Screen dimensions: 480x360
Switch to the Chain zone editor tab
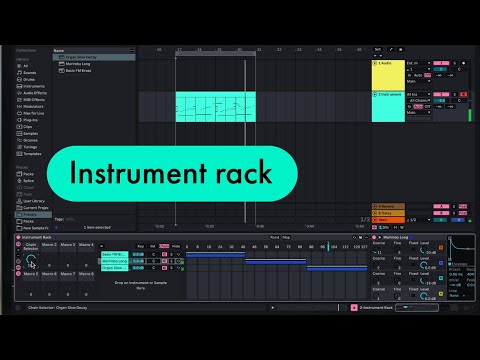[164, 246]
